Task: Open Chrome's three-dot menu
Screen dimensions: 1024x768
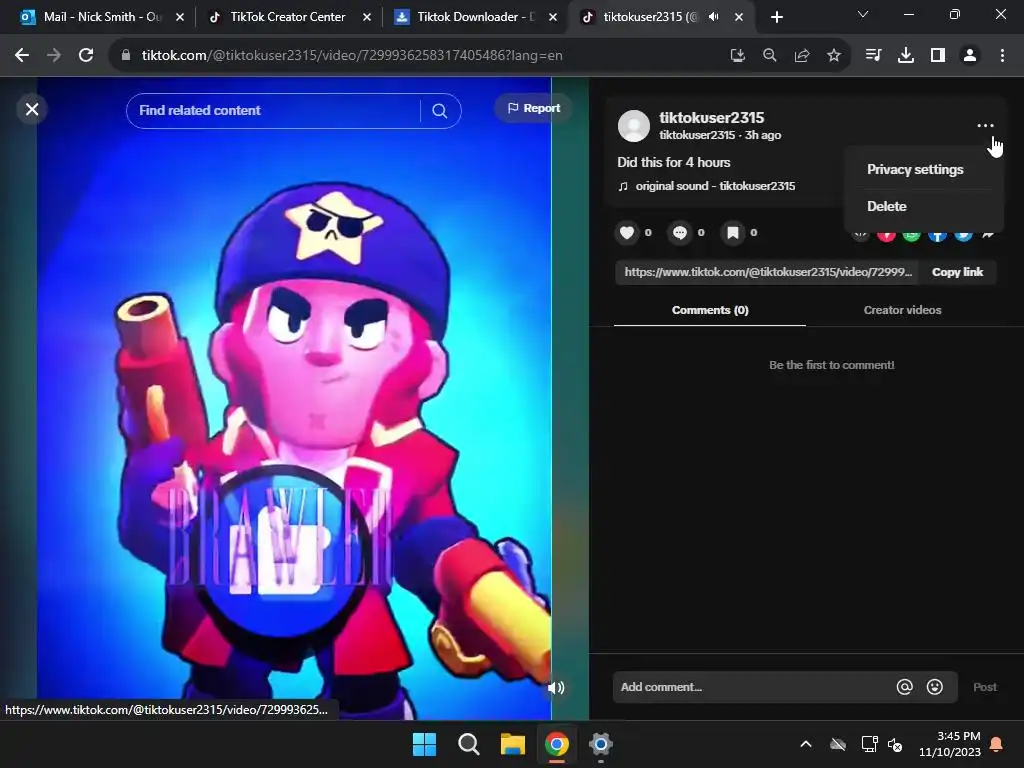Action: pyautogui.click(x=1002, y=56)
